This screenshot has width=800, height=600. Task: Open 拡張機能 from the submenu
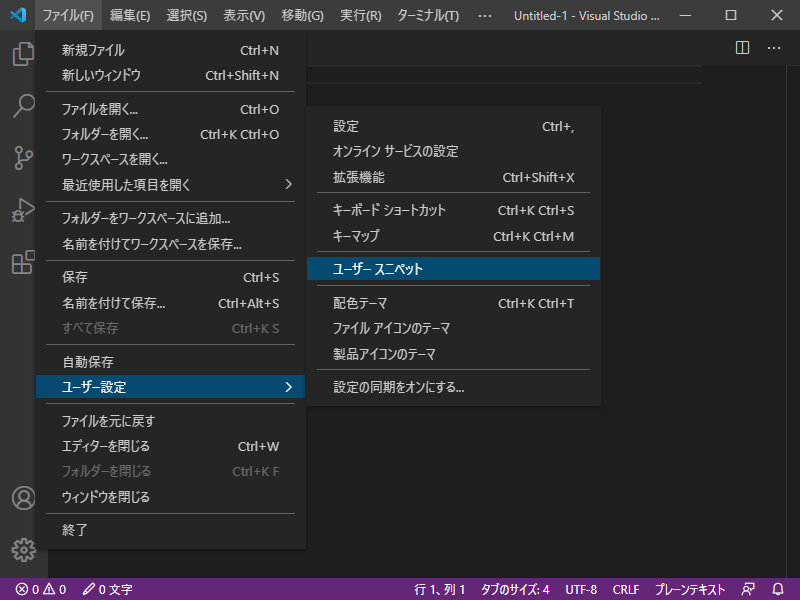[453, 177]
